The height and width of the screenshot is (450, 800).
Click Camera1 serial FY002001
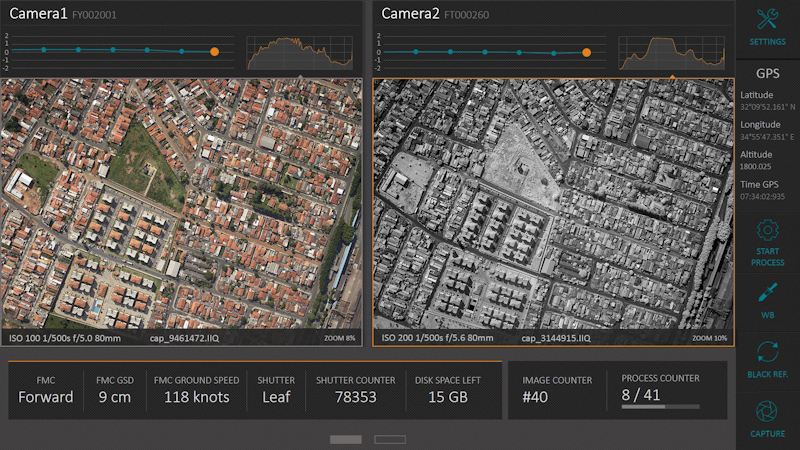pos(94,15)
